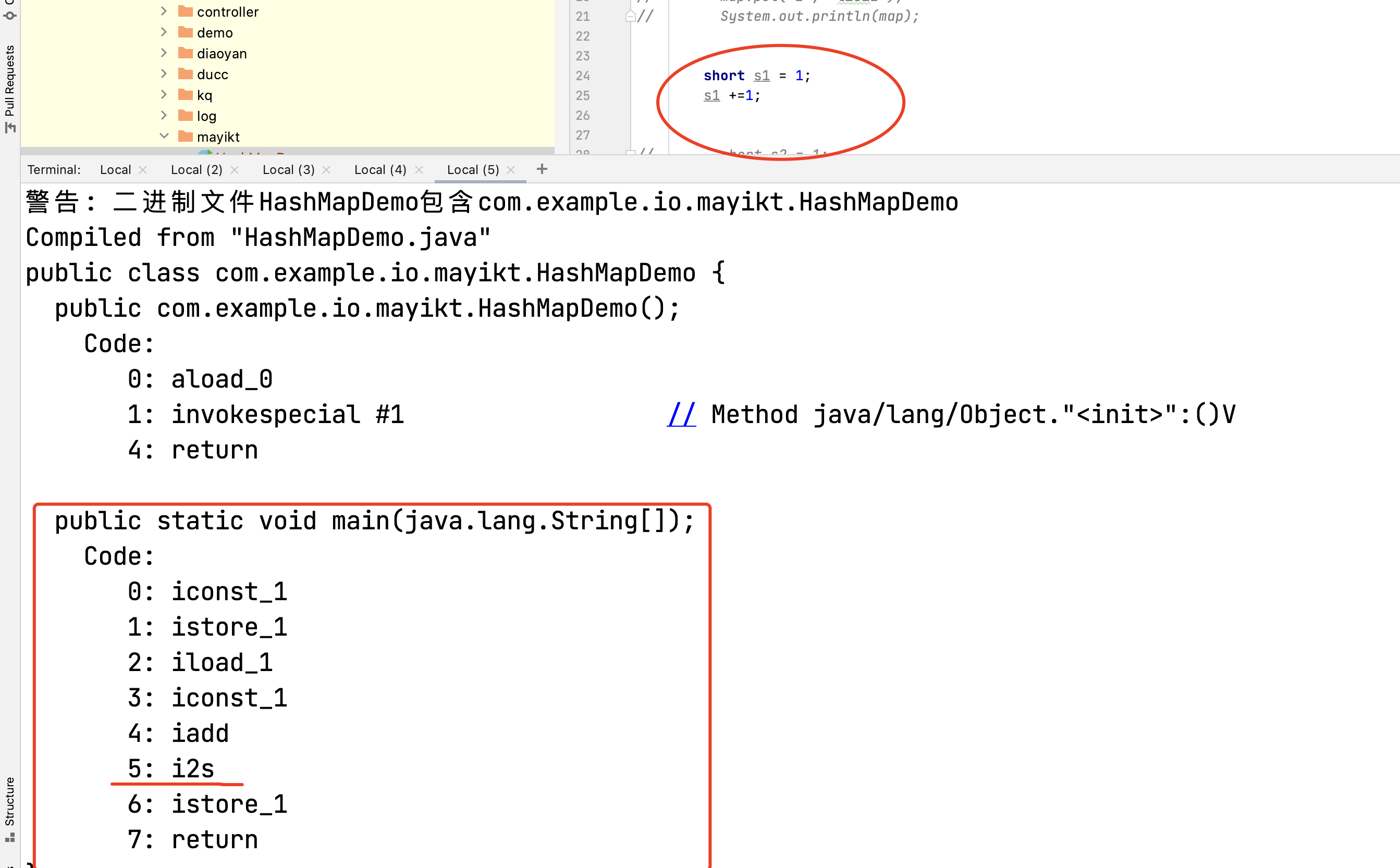
Task: Click the 'log' folder name
Action: (207, 117)
